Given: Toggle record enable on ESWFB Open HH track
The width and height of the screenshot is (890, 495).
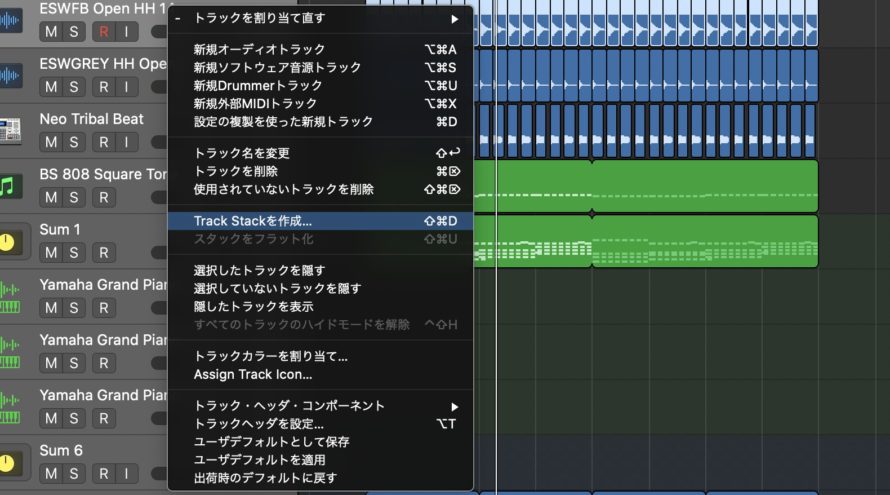Looking at the screenshot, I should [x=102, y=31].
